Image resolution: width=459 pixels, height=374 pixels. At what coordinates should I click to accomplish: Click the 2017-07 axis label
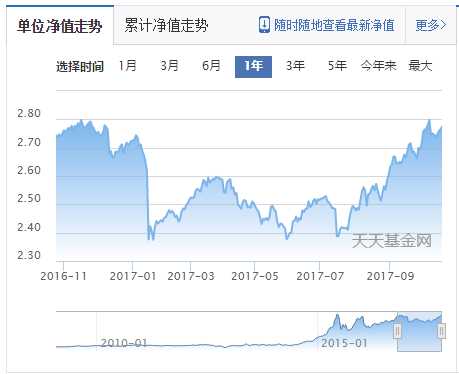[320, 276]
